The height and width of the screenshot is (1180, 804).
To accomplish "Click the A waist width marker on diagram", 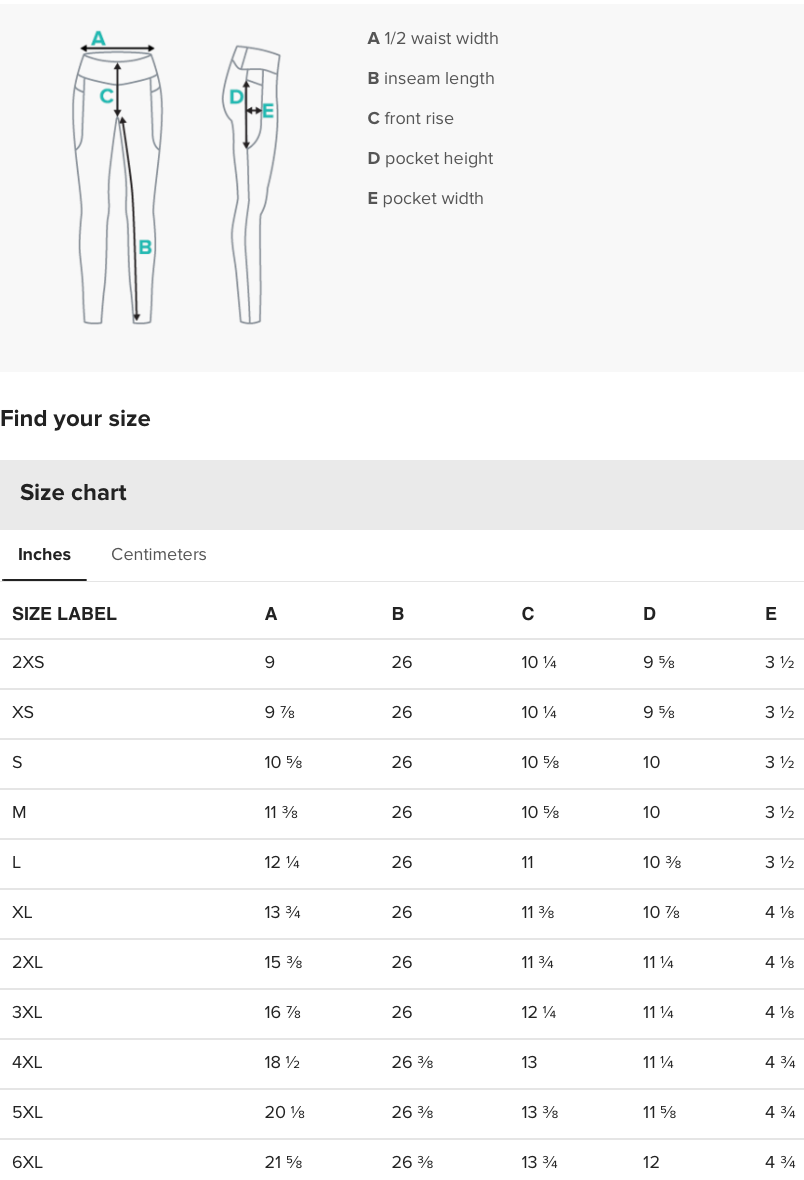I will pos(98,40).
